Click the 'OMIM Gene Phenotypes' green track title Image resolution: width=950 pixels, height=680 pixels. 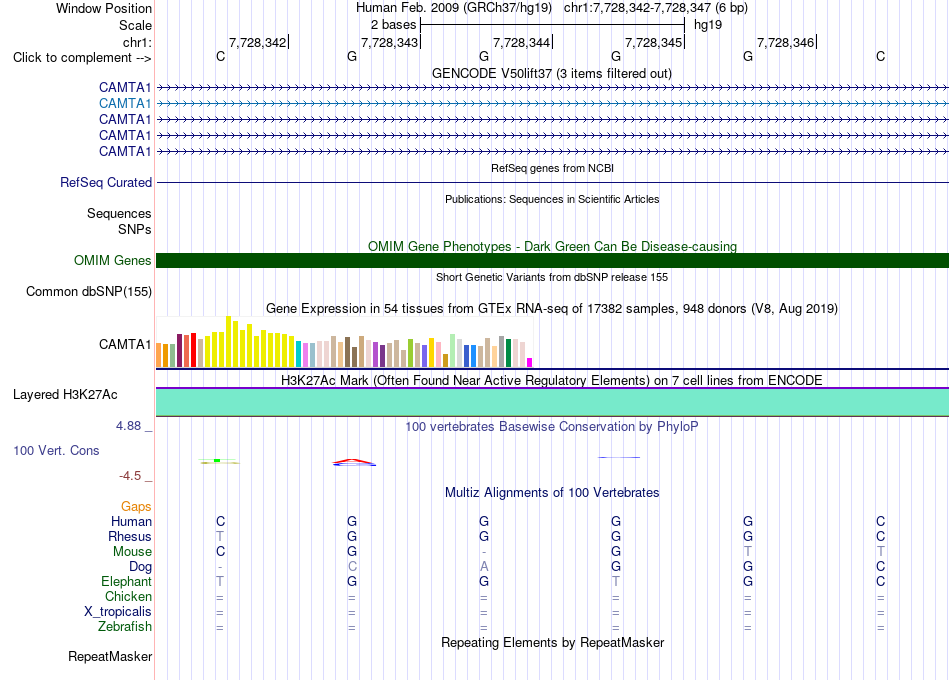coord(553,247)
